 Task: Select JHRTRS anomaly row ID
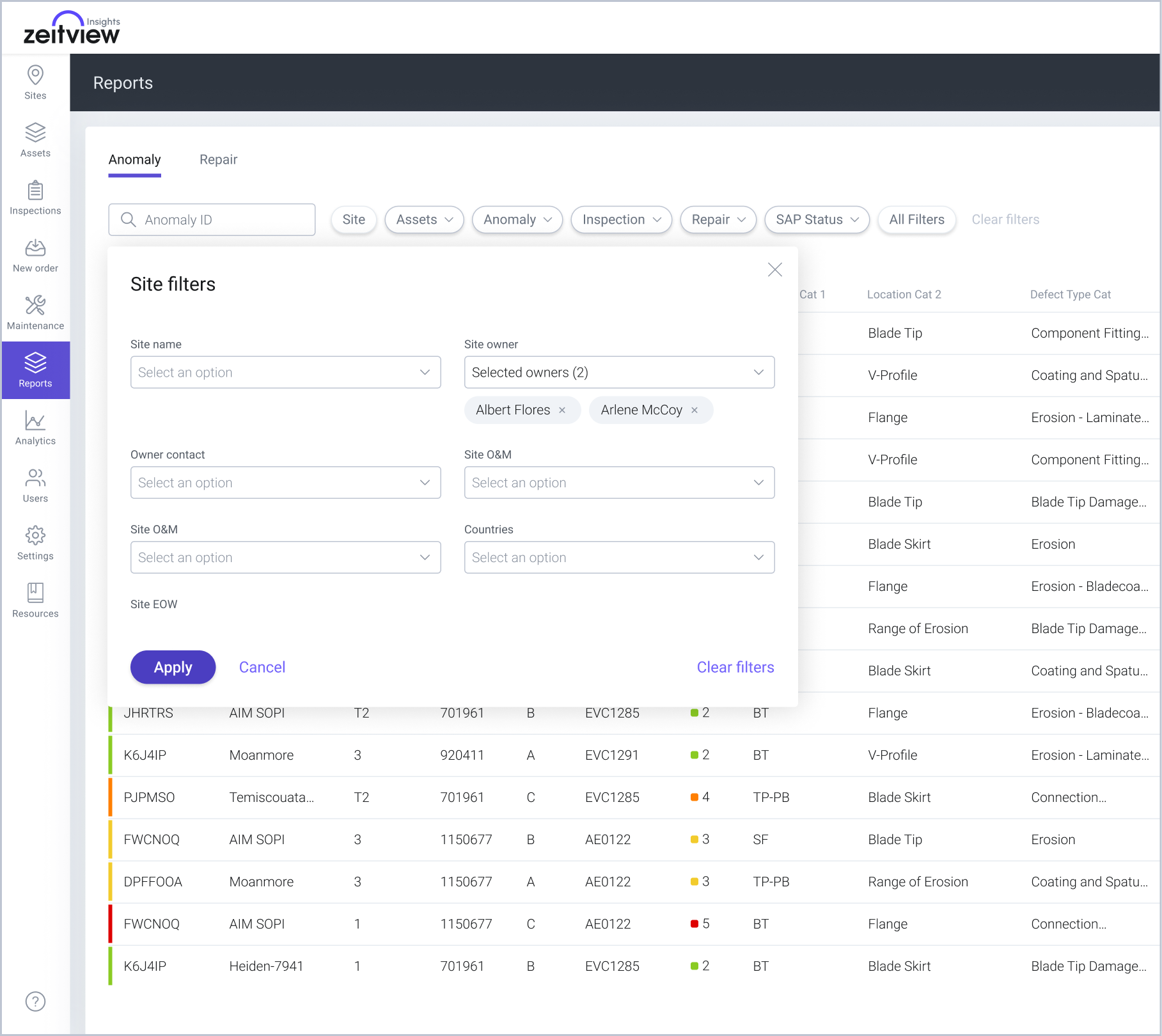point(148,713)
